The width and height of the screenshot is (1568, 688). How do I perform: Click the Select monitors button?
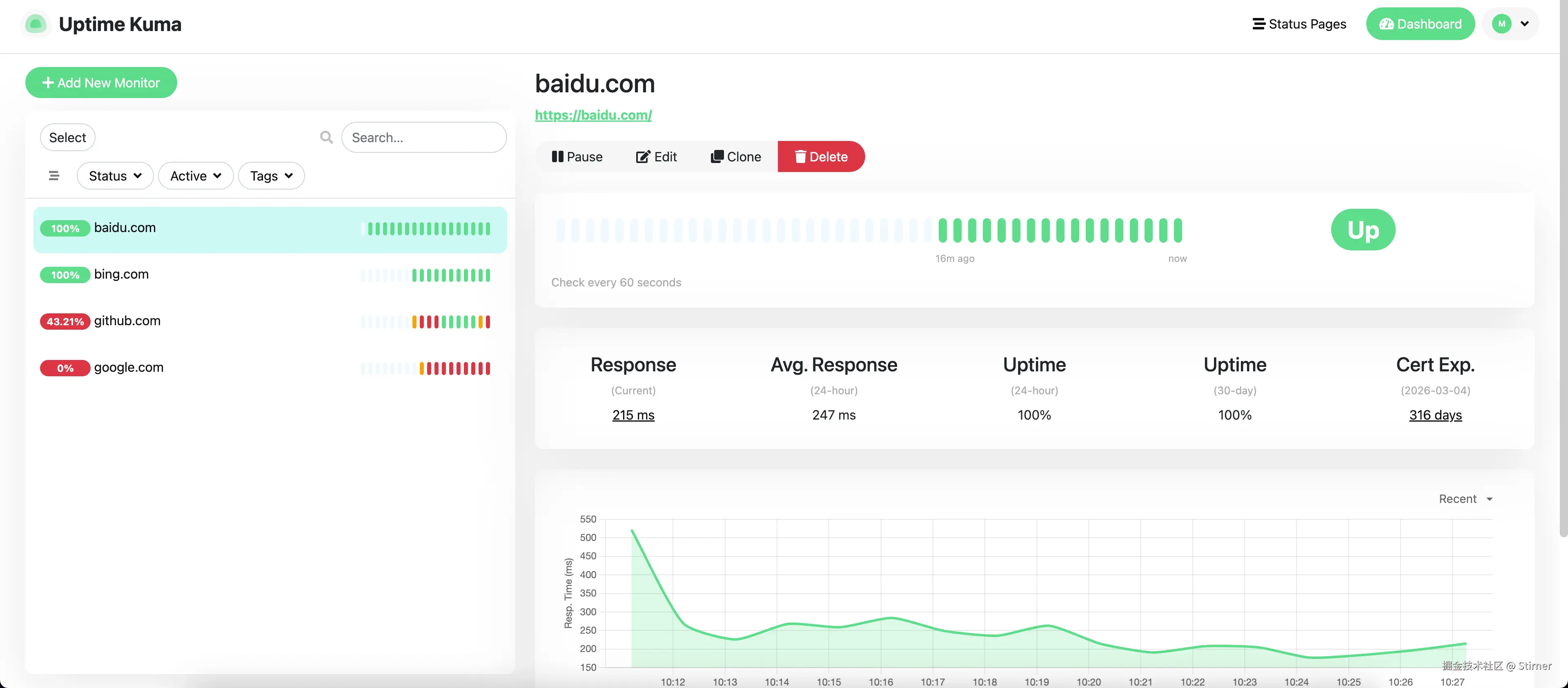click(67, 138)
